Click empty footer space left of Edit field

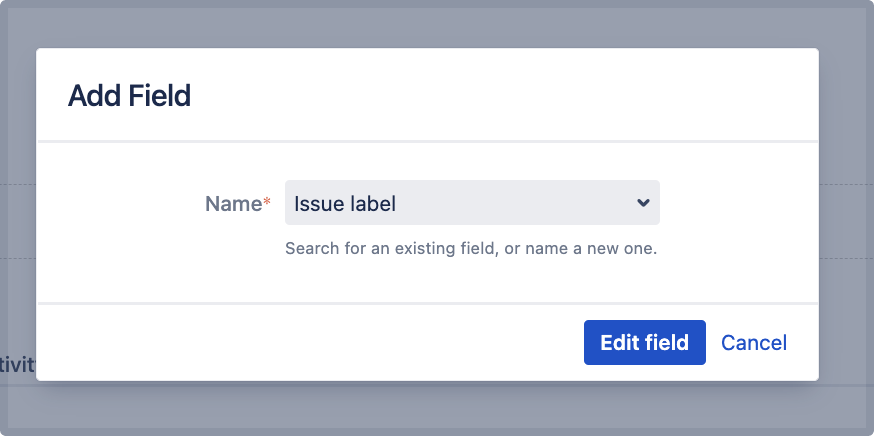coord(300,343)
